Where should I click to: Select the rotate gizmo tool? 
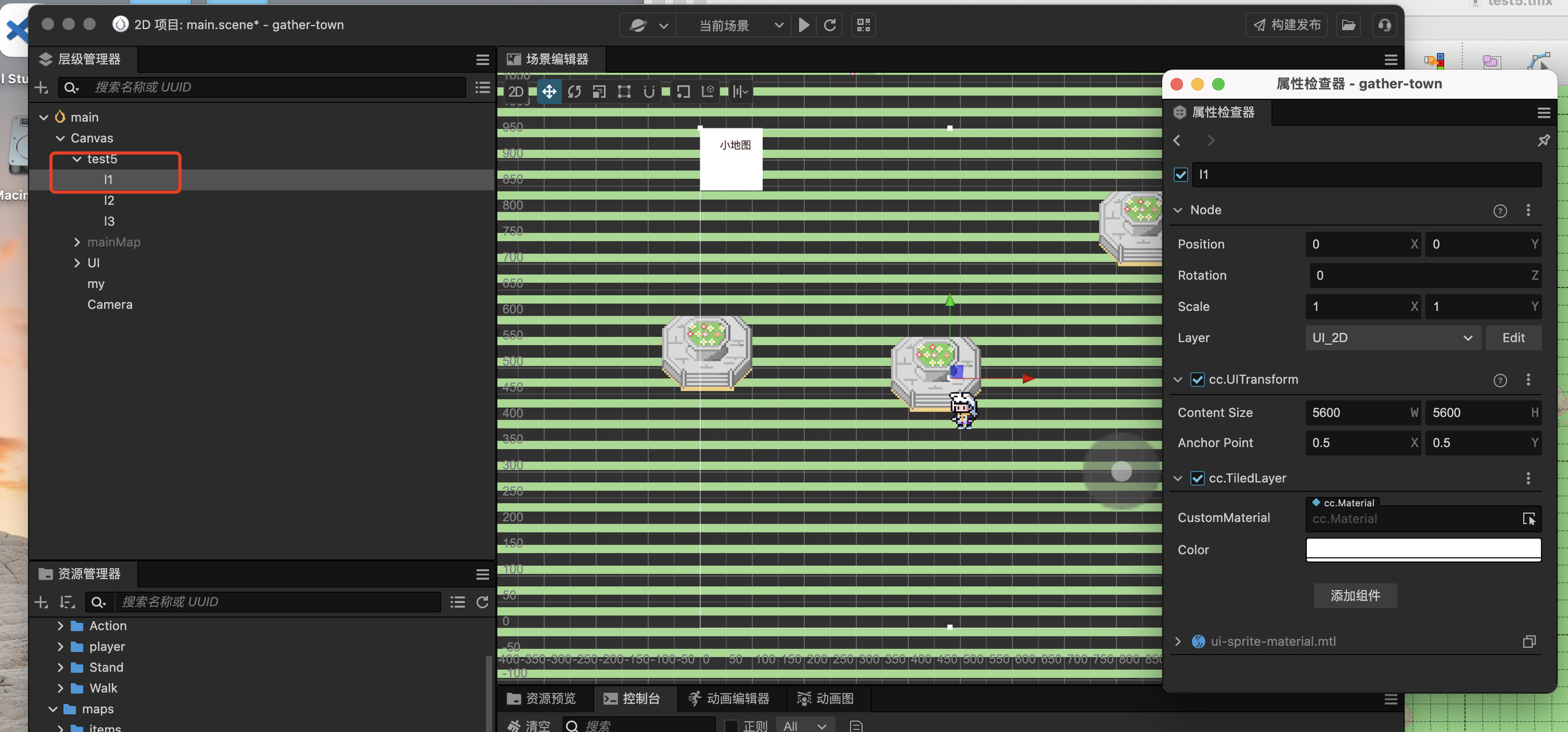point(574,92)
